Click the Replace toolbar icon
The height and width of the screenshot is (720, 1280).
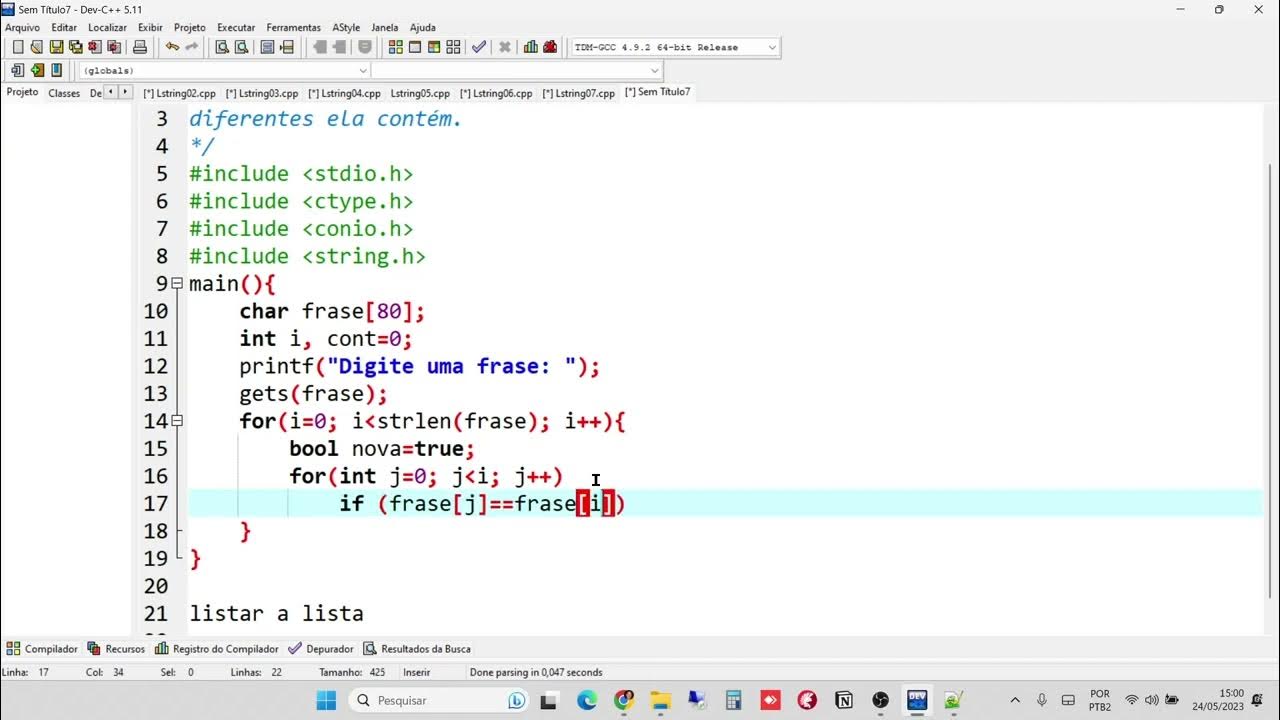[241, 47]
